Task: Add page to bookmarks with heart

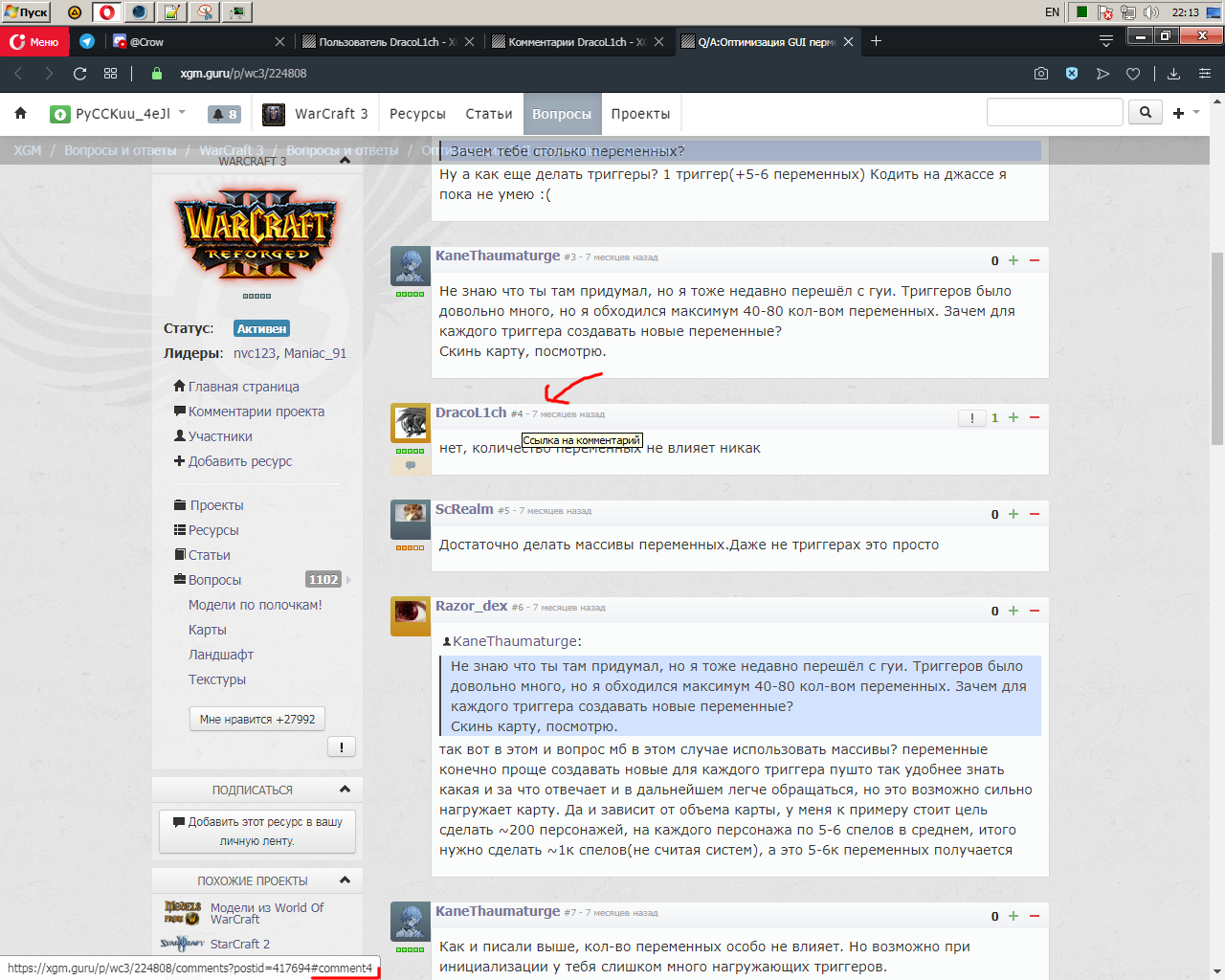Action: (x=1133, y=74)
